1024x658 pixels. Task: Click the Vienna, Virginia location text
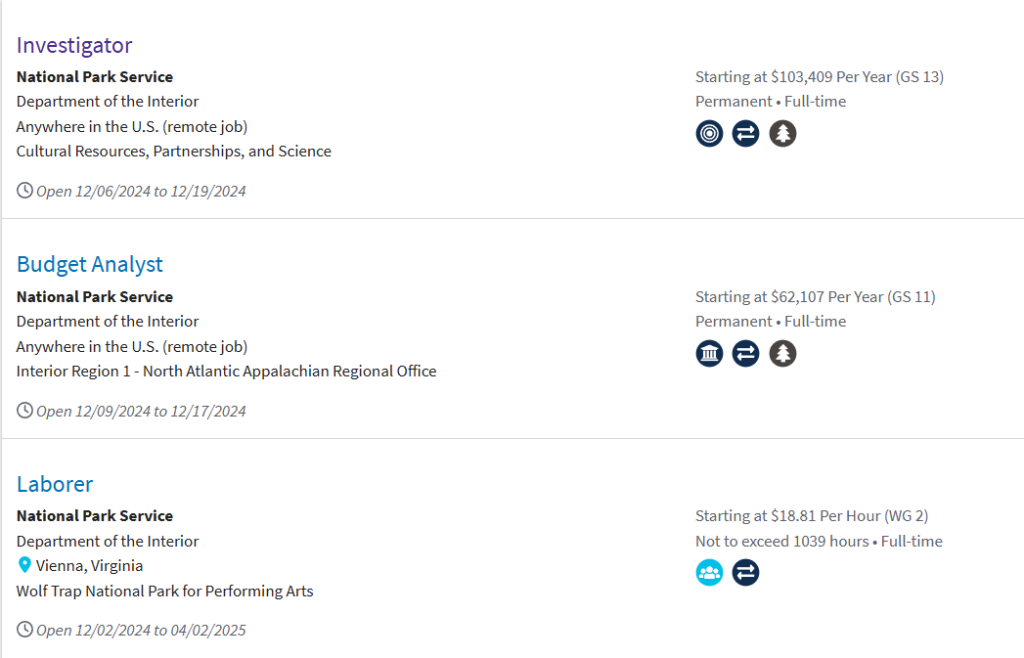(x=89, y=566)
